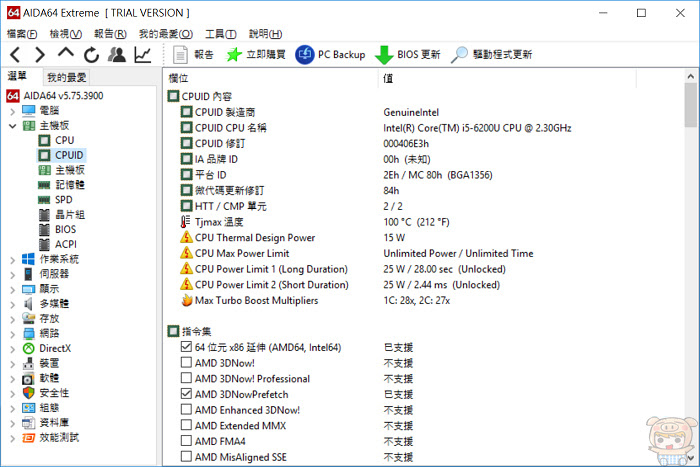This screenshot has height=467, width=700.
Task: Click the 組態 configuration icon in tree
Action: (28, 408)
